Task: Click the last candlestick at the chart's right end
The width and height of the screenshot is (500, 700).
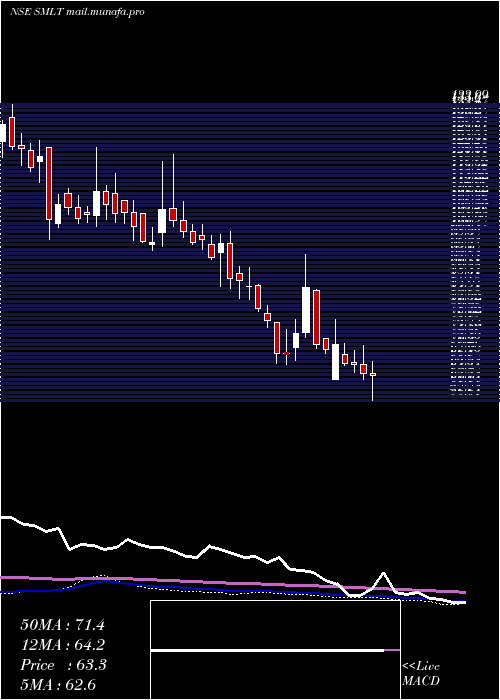Action: [373, 381]
